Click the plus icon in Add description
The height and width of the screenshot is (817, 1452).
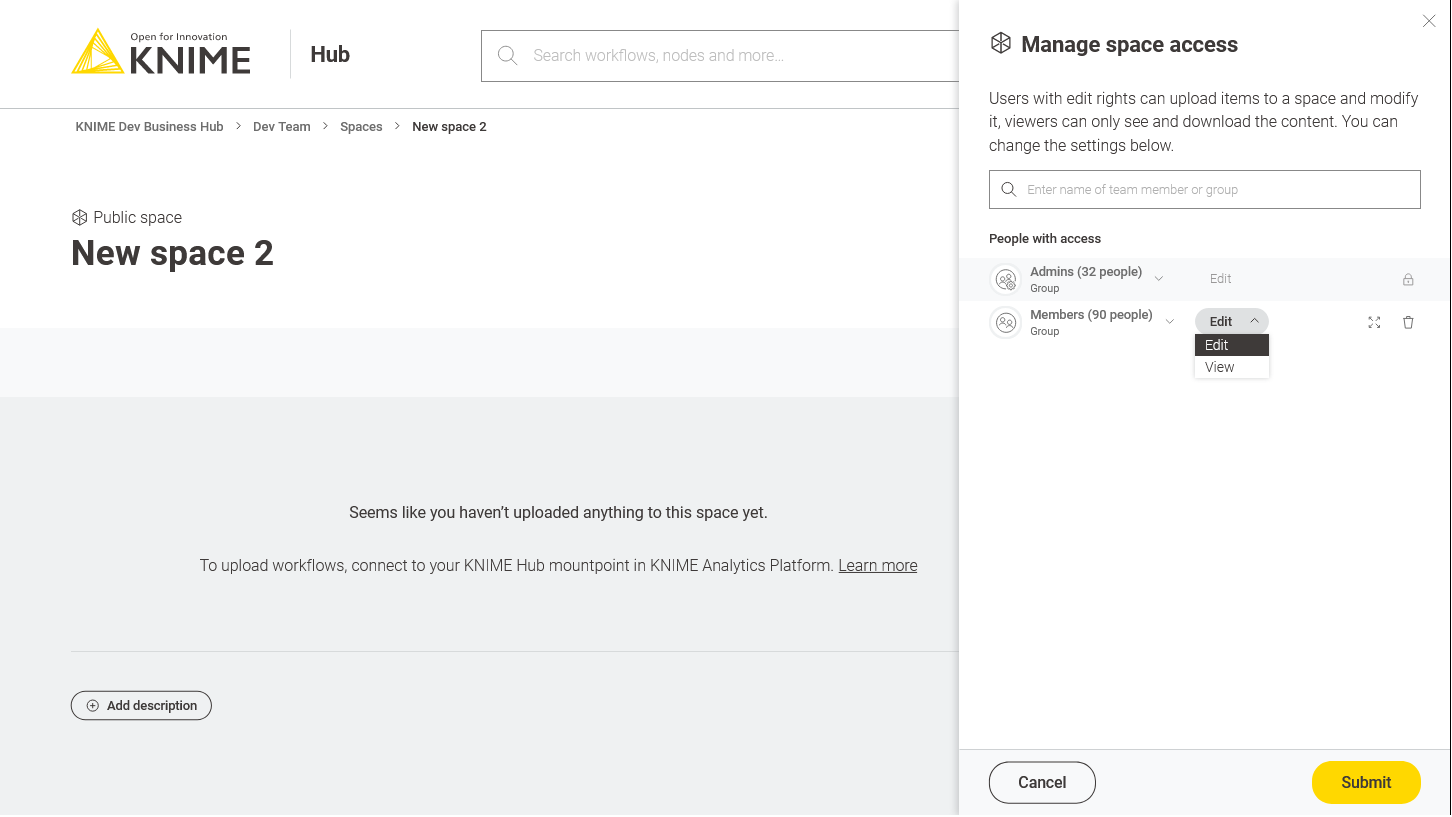[x=93, y=706]
